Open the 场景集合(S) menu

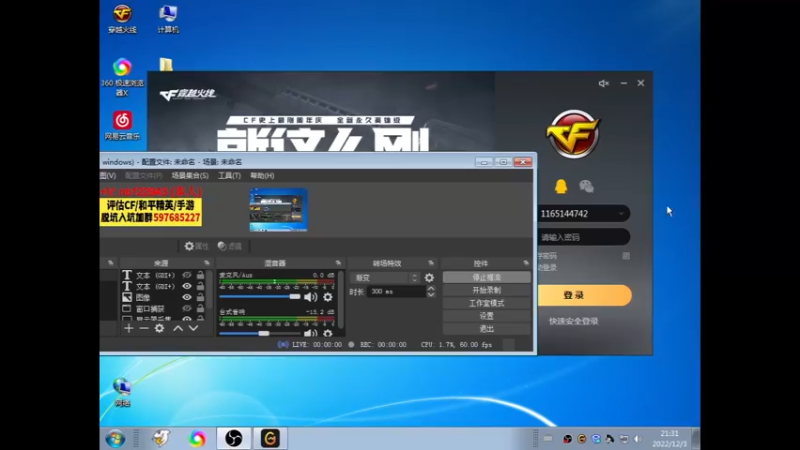point(190,176)
